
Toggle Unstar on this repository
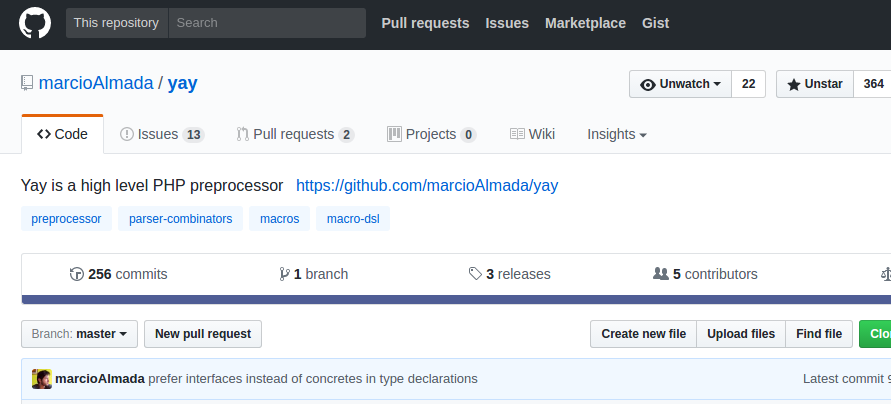pyautogui.click(x=815, y=84)
